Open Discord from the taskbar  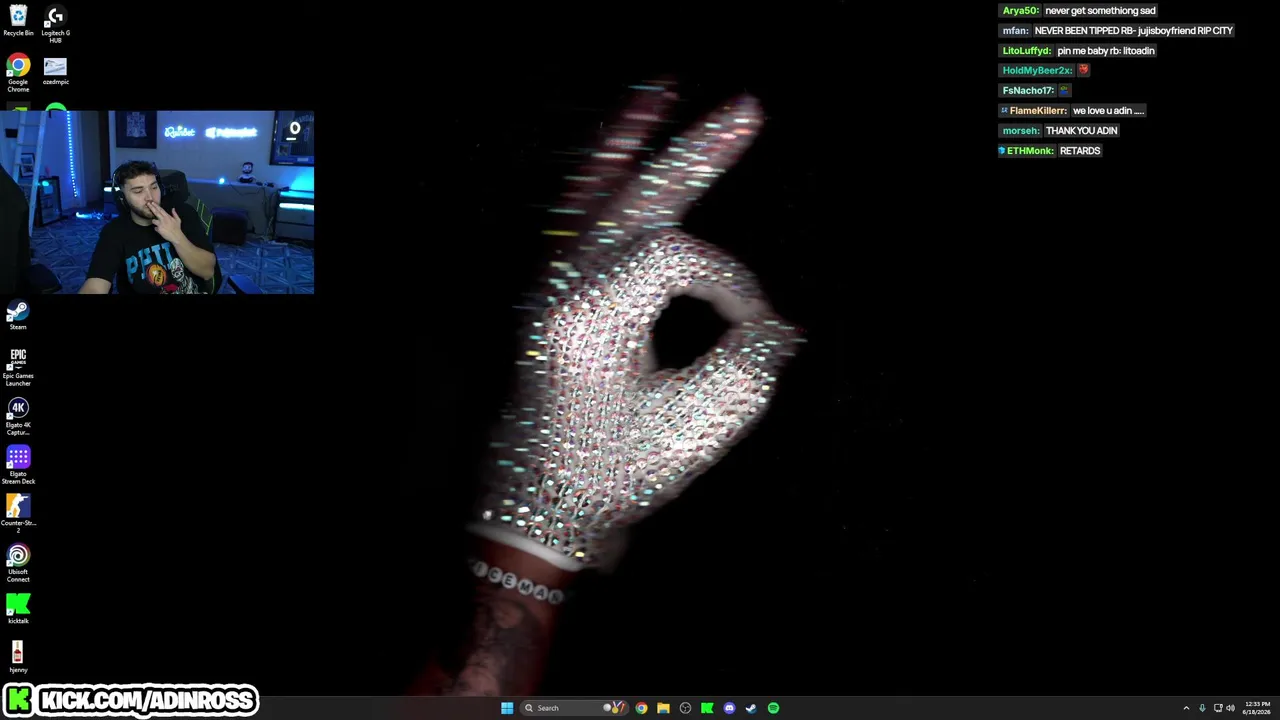click(x=729, y=708)
